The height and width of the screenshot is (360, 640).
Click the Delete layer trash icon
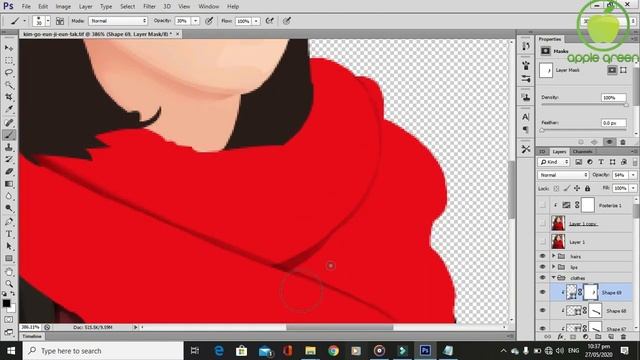coord(623,337)
